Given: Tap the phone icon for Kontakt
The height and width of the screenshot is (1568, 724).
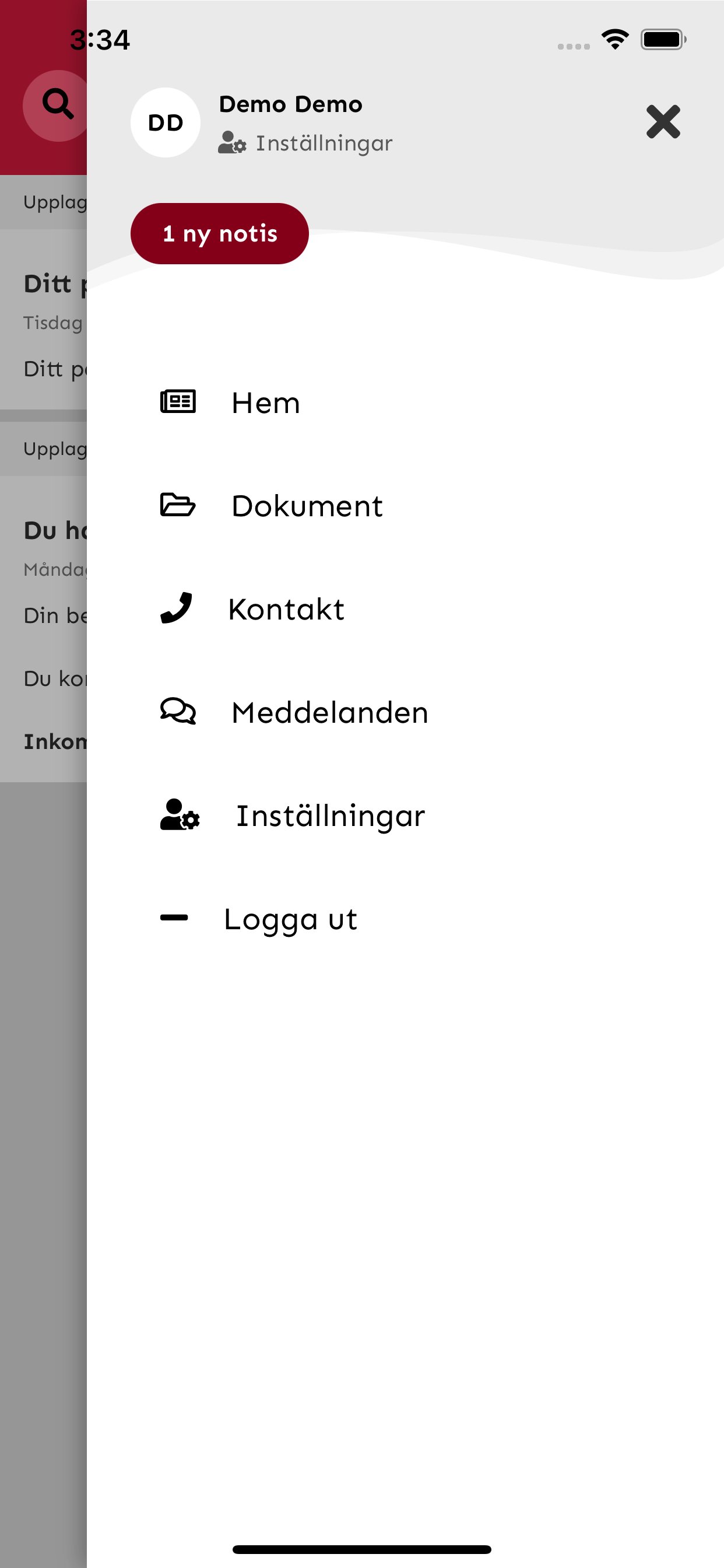Looking at the screenshot, I should click(177, 608).
